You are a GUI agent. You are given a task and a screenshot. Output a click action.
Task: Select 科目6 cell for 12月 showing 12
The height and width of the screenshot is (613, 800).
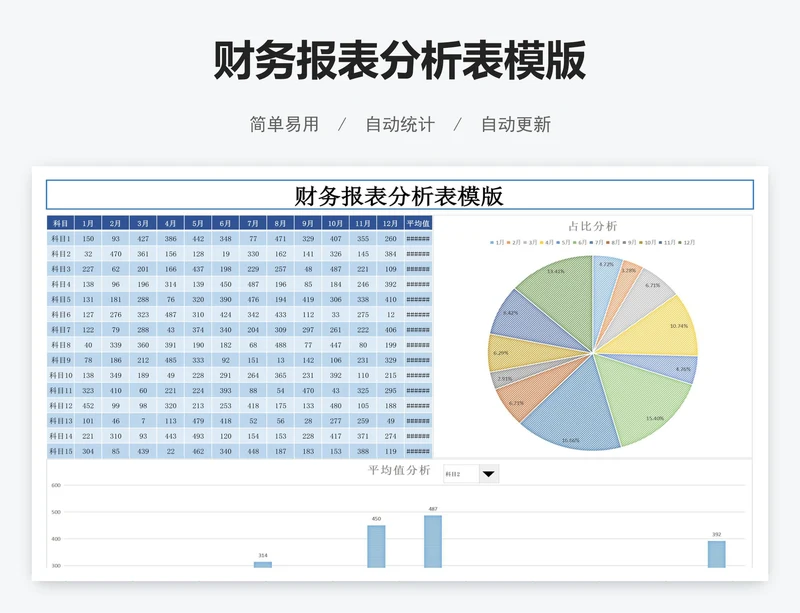pos(390,314)
